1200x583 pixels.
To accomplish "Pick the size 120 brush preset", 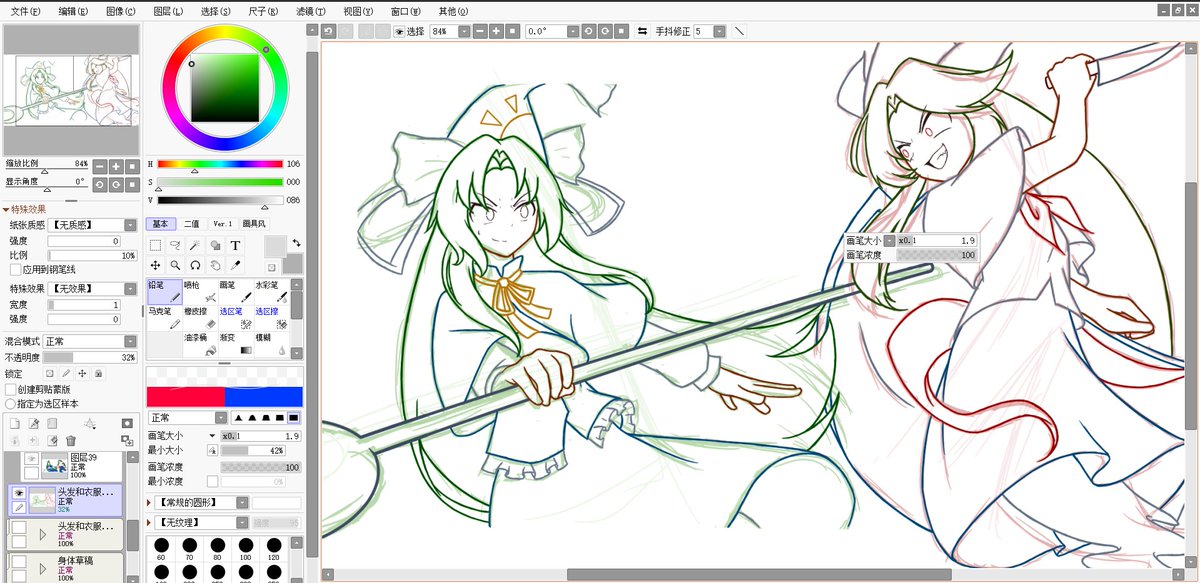I will pyautogui.click(x=274, y=547).
